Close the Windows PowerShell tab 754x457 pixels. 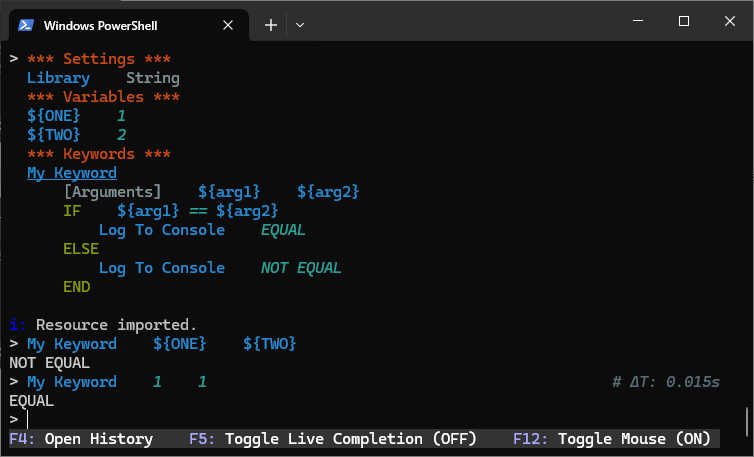click(228, 25)
